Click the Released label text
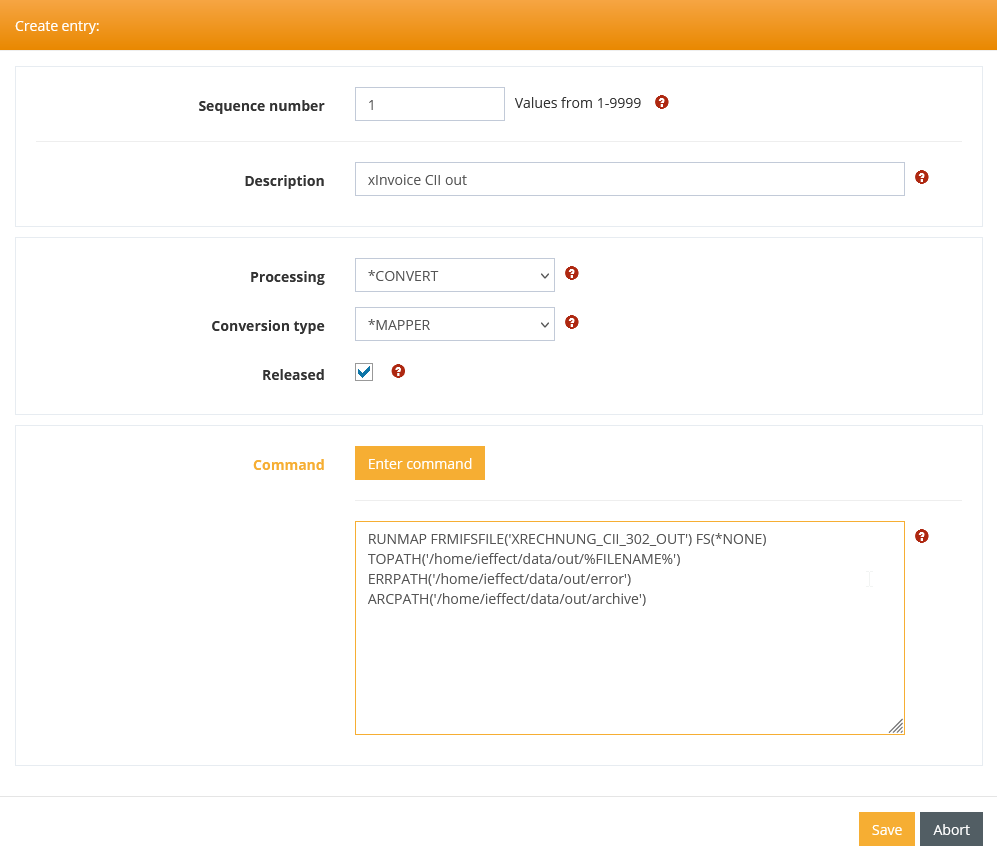This screenshot has width=997, height=860. tap(293, 375)
